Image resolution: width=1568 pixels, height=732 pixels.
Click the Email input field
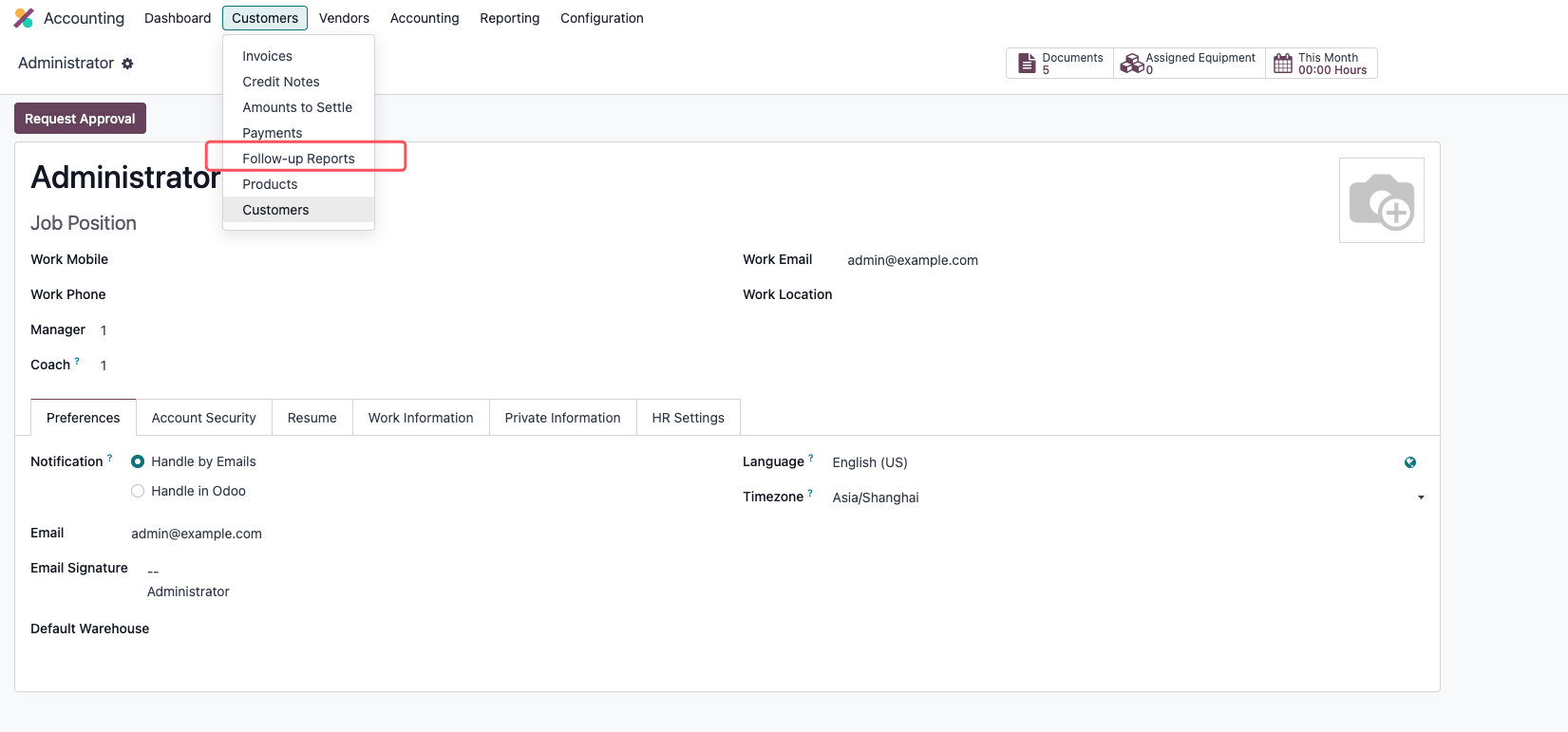tap(427, 534)
